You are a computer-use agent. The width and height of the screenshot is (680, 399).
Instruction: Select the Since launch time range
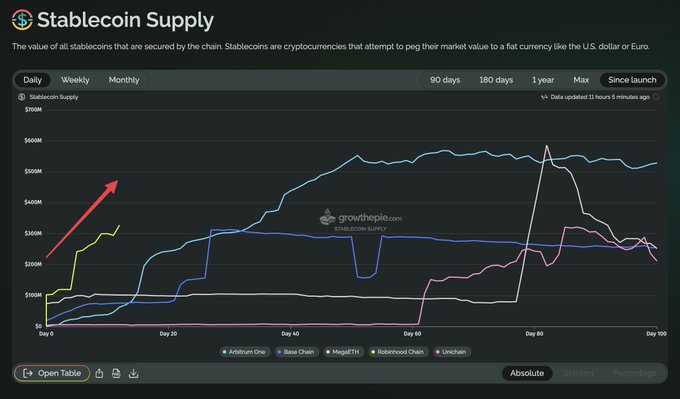(632, 80)
